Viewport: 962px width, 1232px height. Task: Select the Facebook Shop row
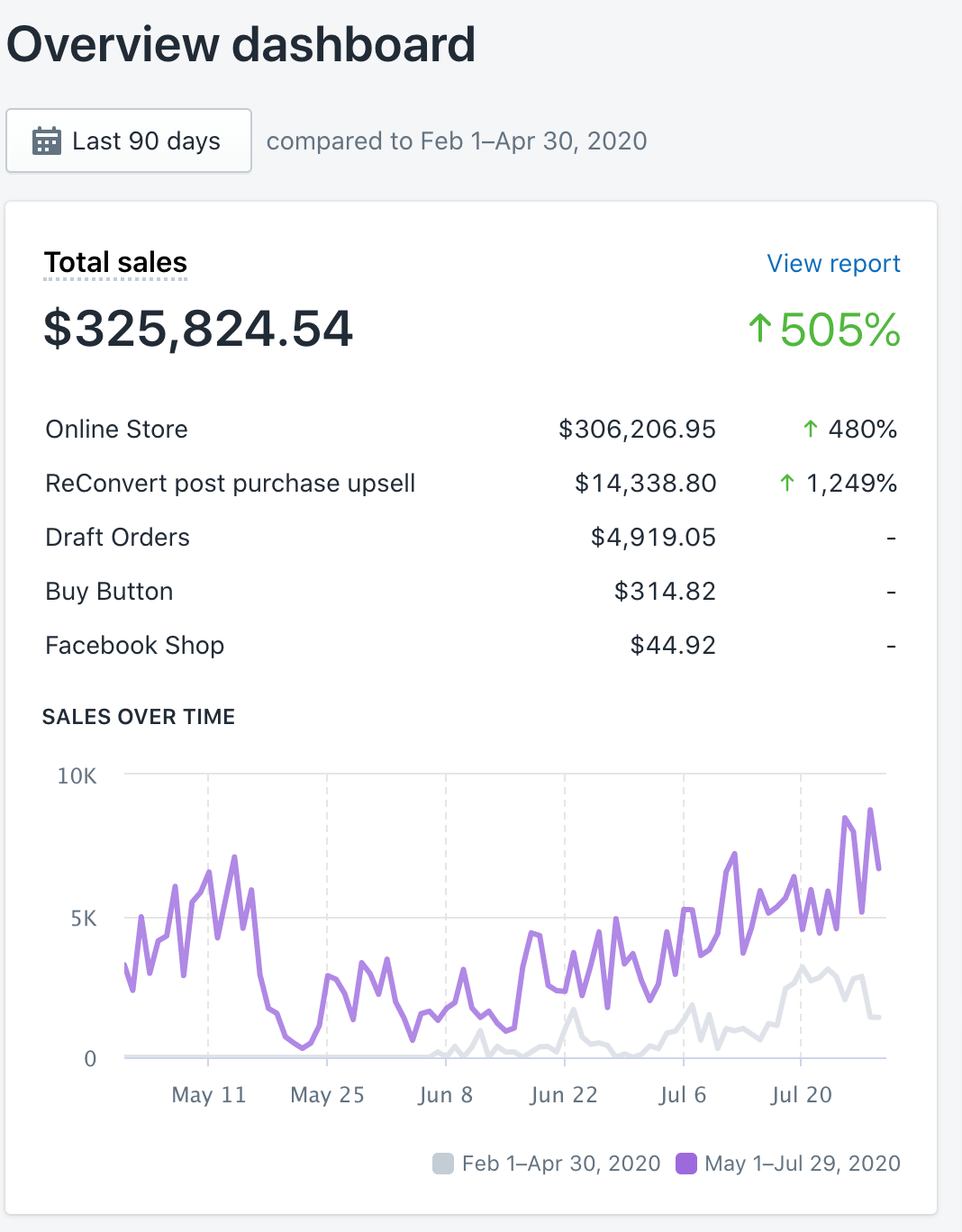tap(471, 645)
